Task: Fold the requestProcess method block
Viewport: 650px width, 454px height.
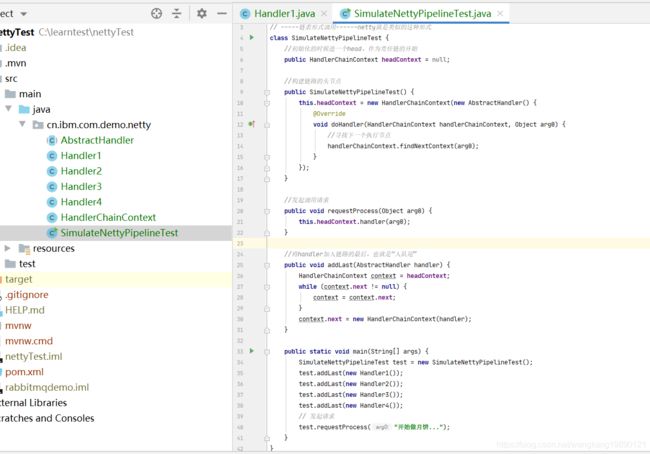Action: (x=267, y=211)
